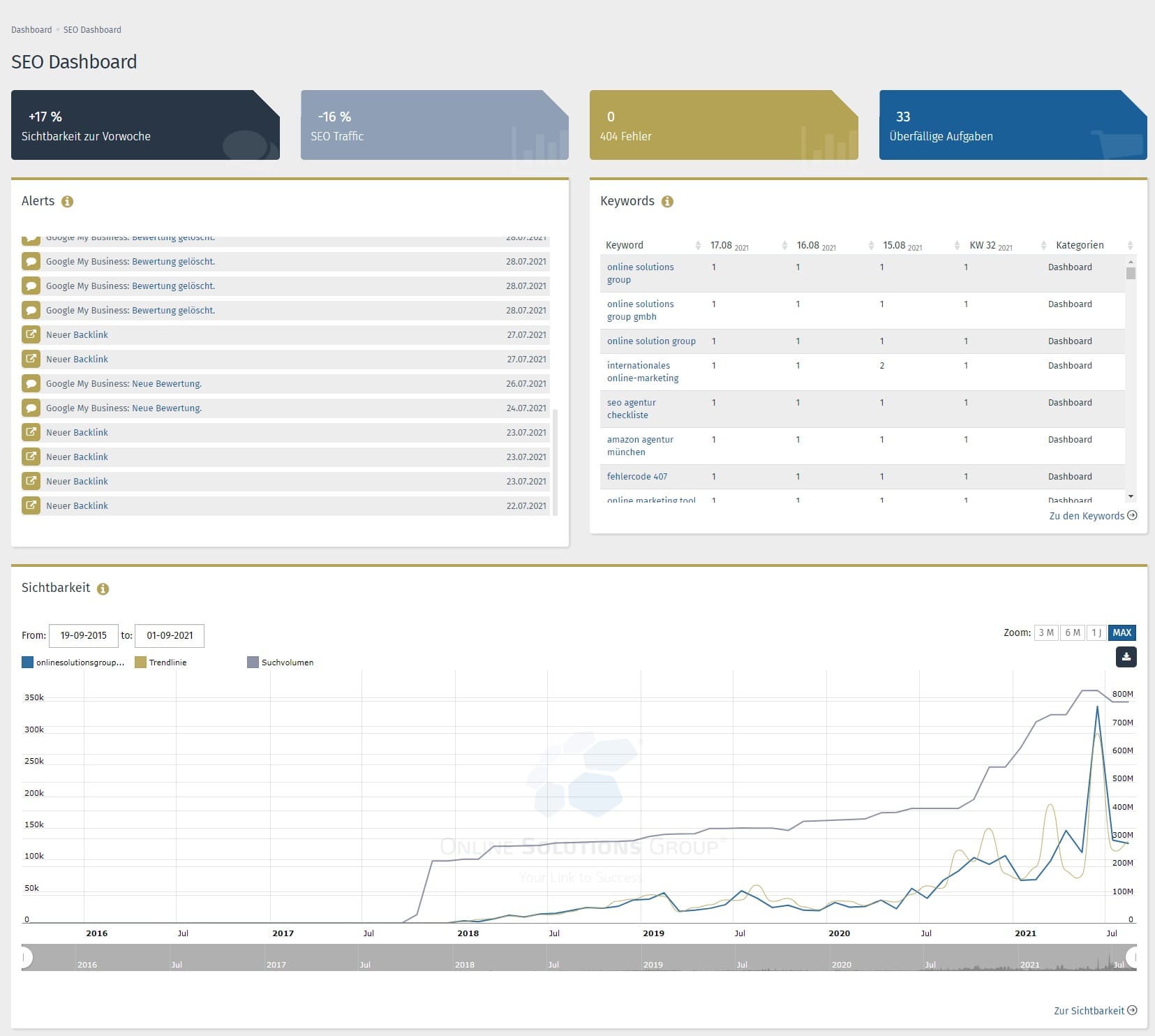The image size is (1155, 1036).
Task: Open SEO Traffic card
Action: [434, 125]
